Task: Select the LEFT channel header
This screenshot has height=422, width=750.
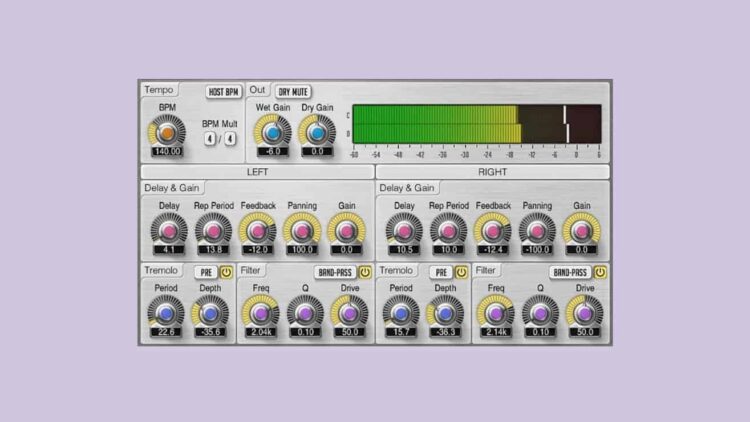Action: coord(257,172)
